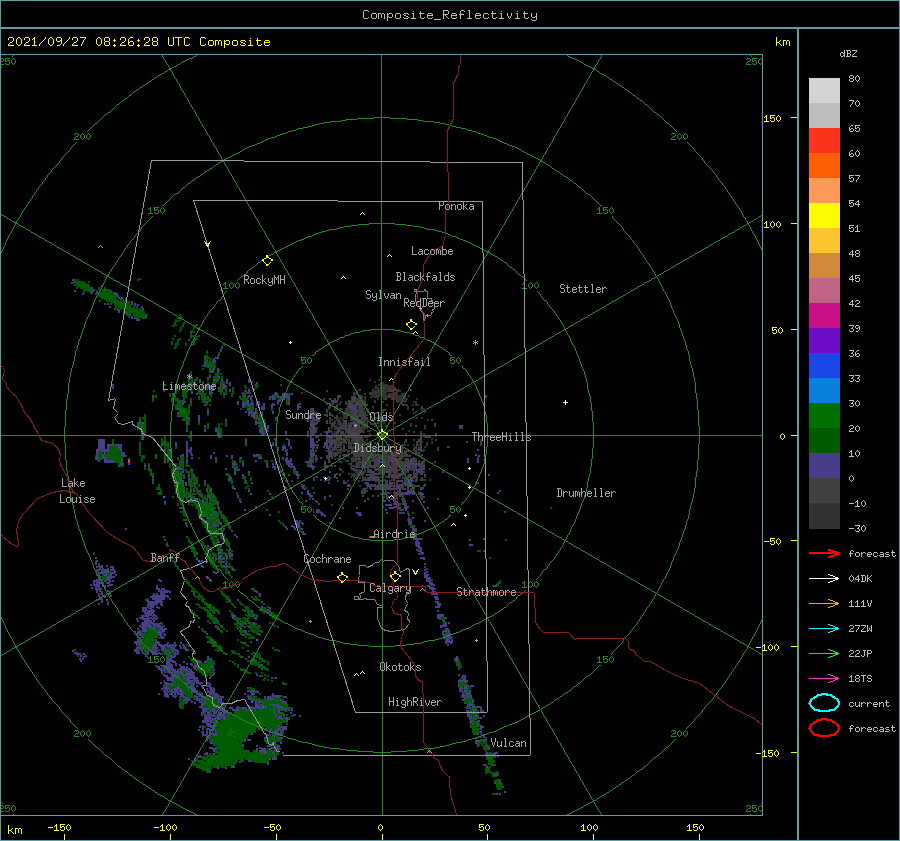Image resolution: width=900 pixels, height=841 pixels.
Task: Select the 51 dBZ yellow color swatch
Action: tap(824, 215)
